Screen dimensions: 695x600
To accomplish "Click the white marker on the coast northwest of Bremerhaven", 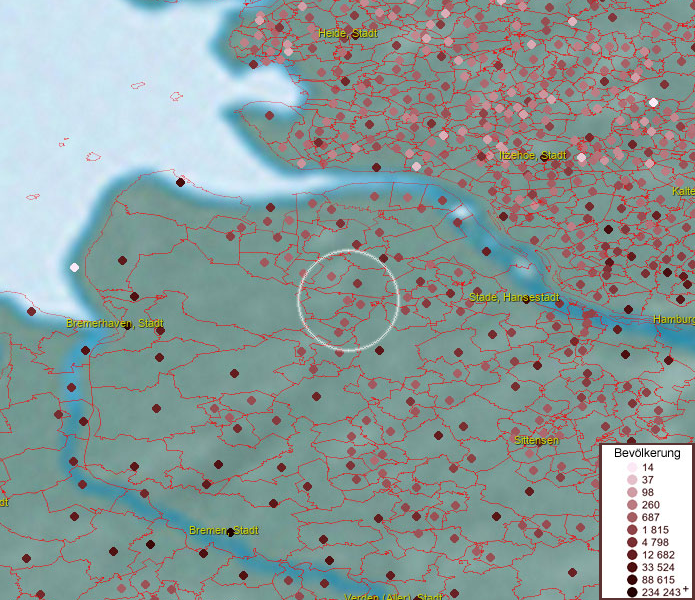I will [74, 267].
